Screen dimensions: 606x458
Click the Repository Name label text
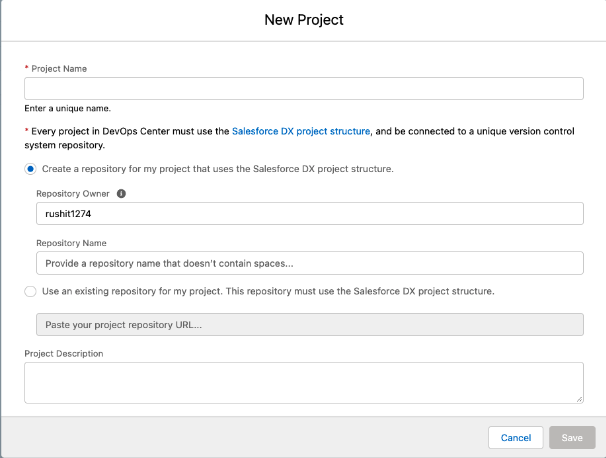point(71,243)
